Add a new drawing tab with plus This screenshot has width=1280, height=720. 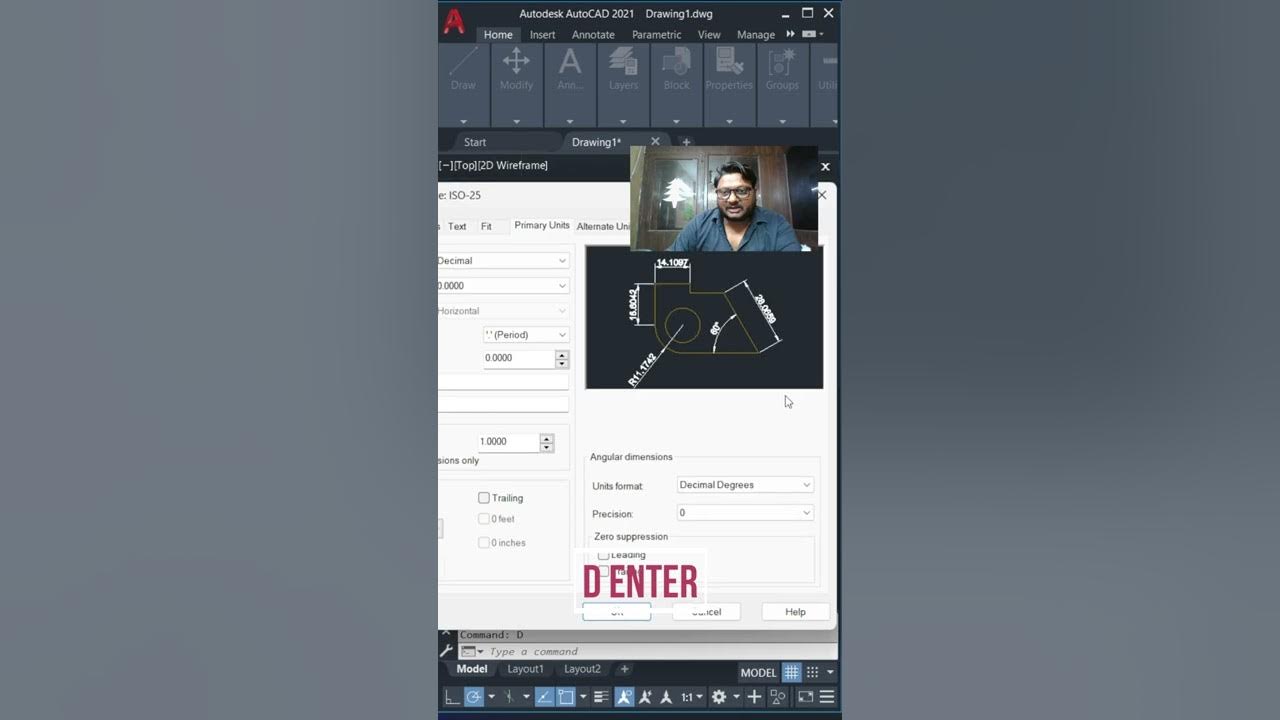click(686, 142)
